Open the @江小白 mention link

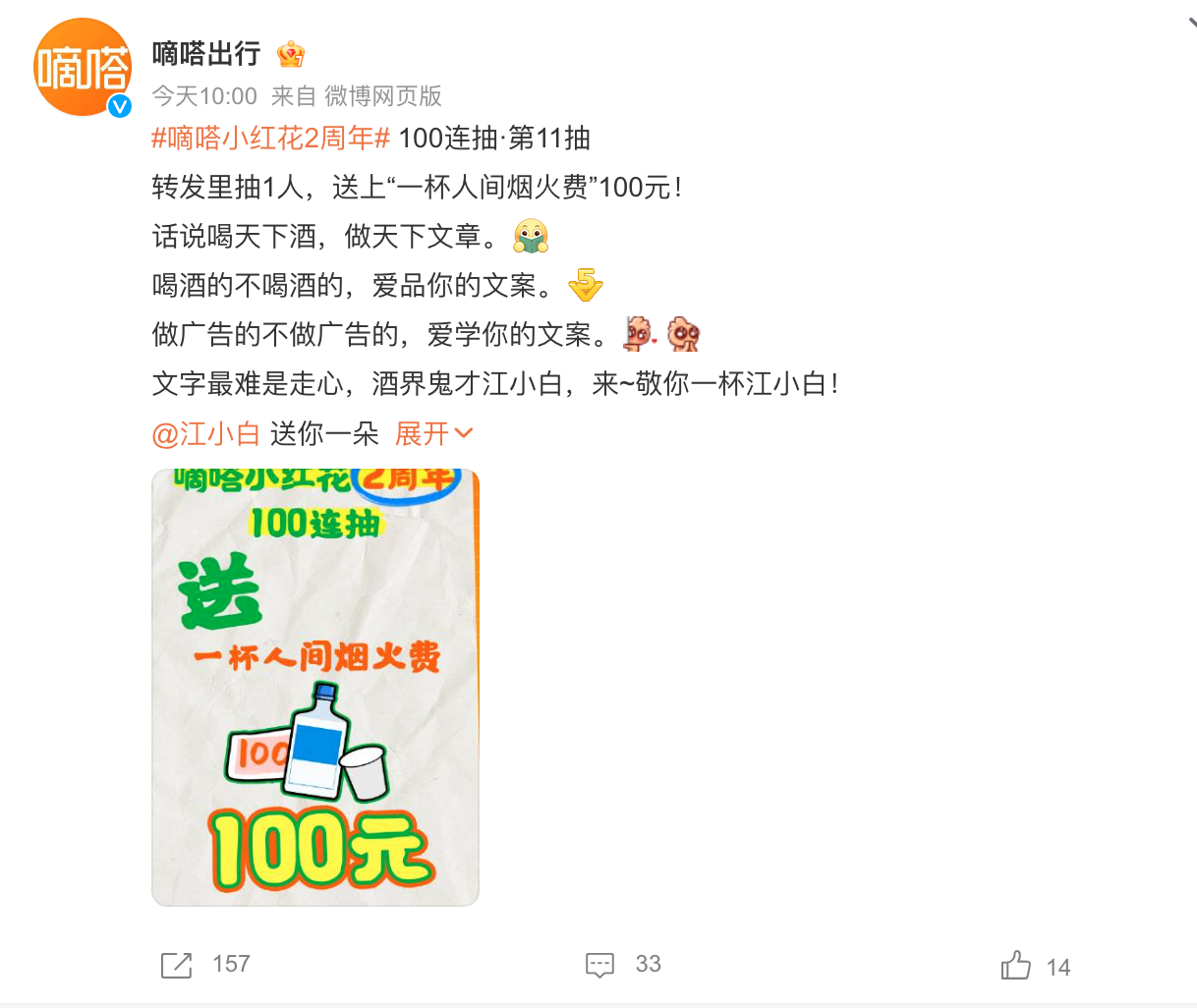point(205,433)
